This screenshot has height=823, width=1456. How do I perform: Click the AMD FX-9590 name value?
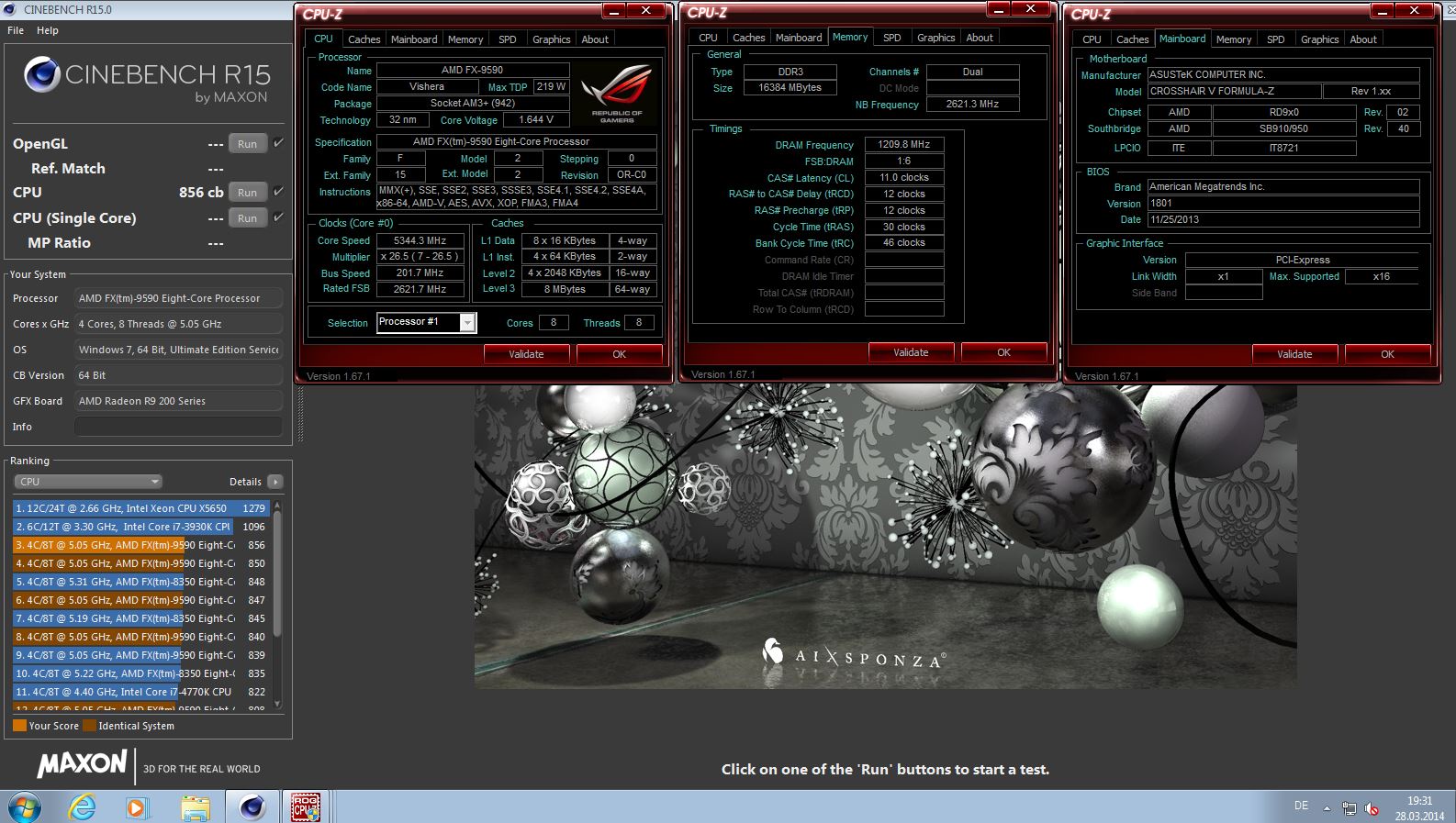coord(473,70)
